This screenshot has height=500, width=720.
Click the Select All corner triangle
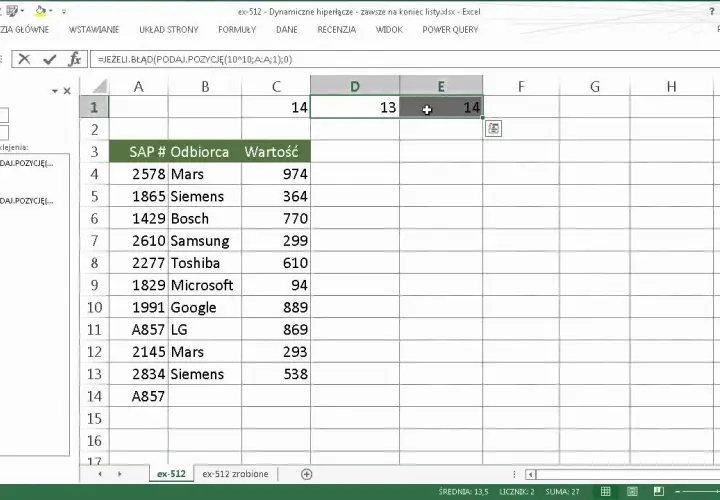click(x=100, y=86)
